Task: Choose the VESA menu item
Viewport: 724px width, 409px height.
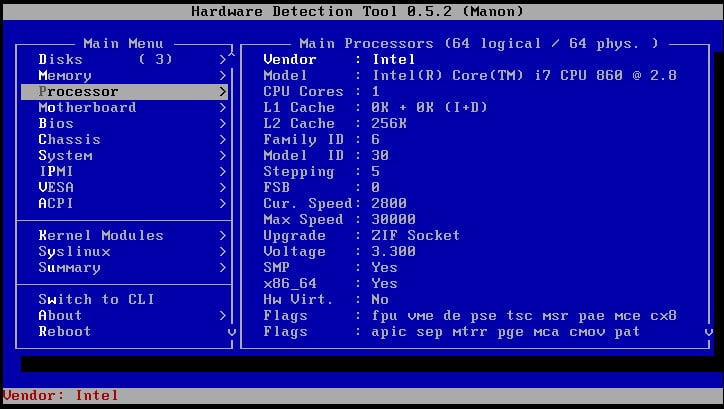Action: point(124,187)
